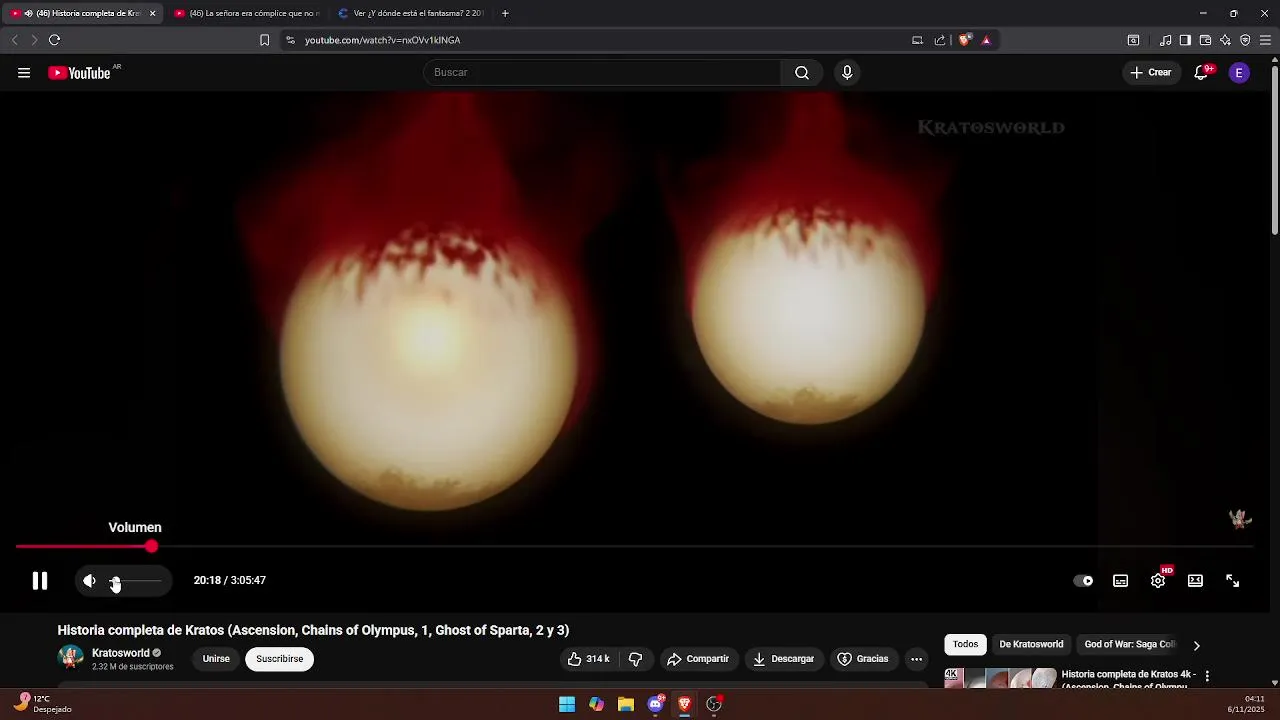Toggle the browser sidebar panel
Viewport: 1280px width, 720px height.
point(1185,40)
